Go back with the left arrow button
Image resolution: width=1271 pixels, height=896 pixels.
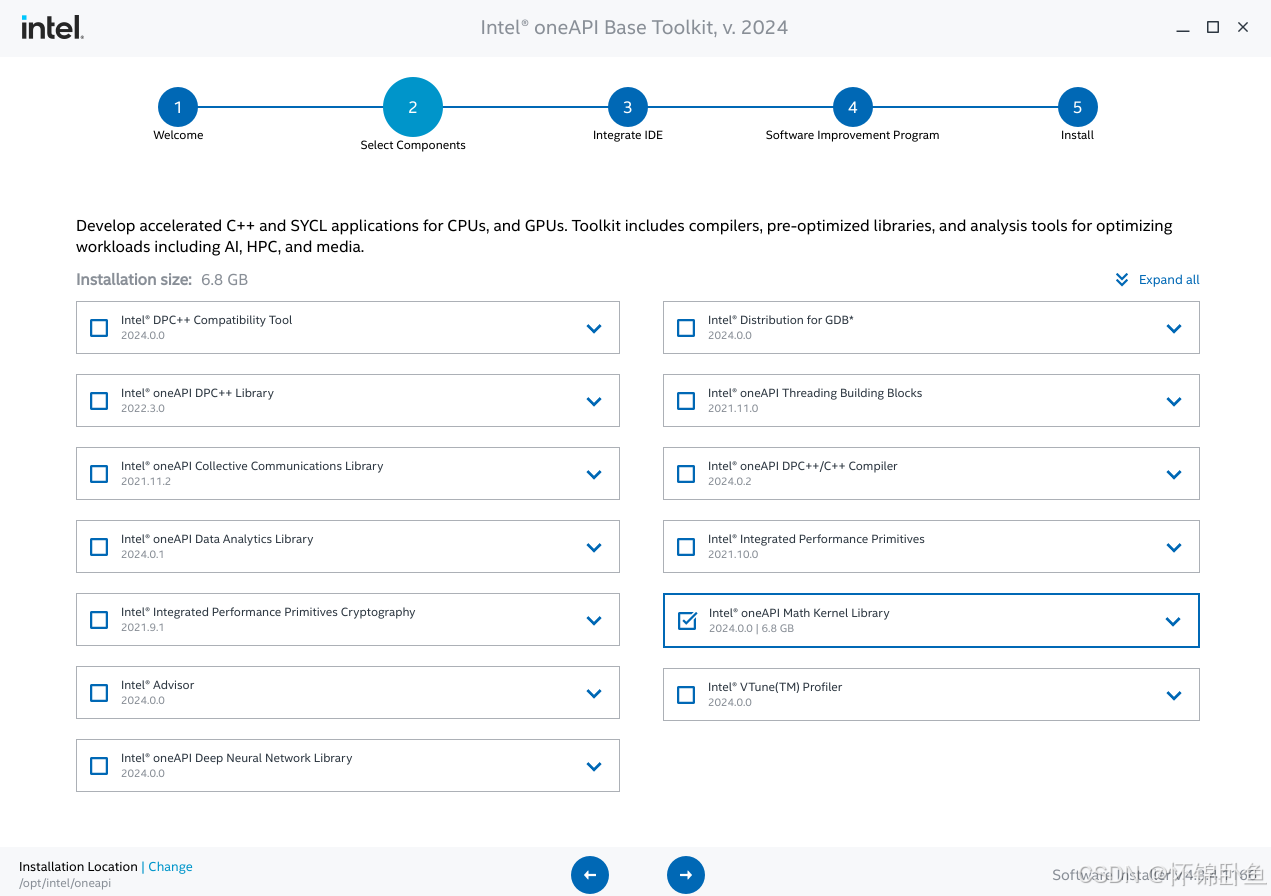click(x=590, y=875)
